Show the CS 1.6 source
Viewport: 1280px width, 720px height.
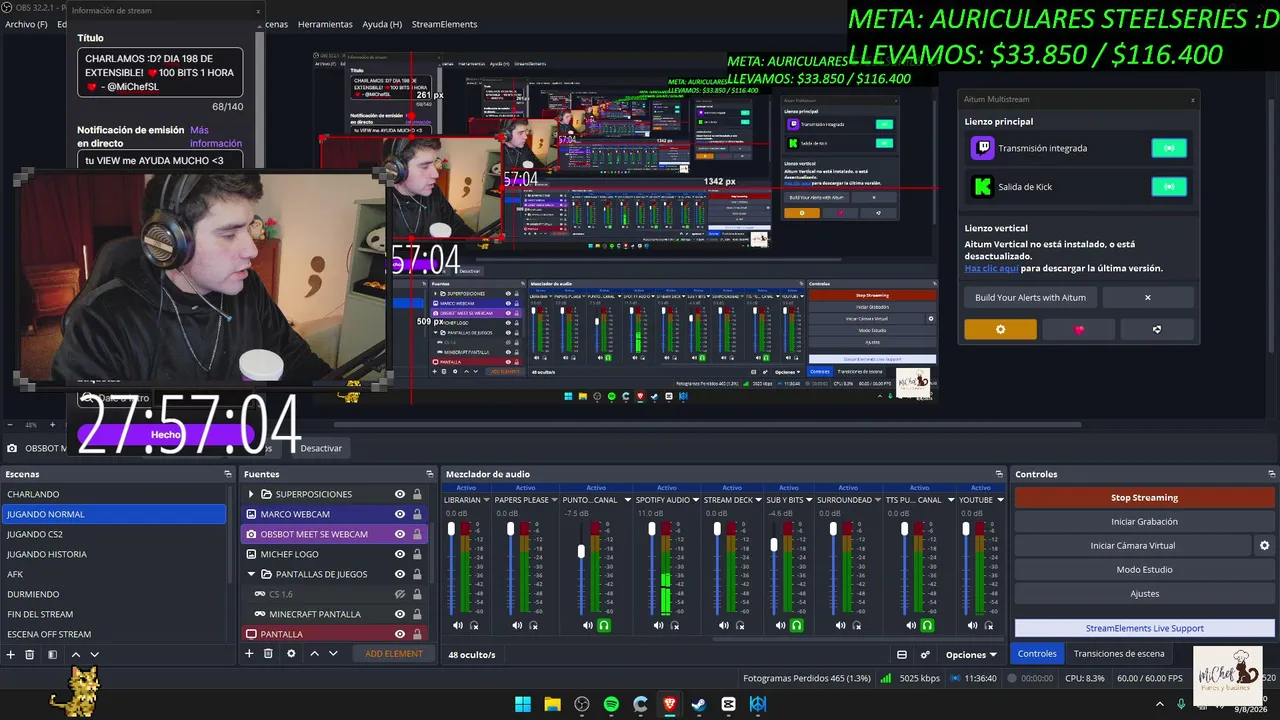(x=400, y=594)
